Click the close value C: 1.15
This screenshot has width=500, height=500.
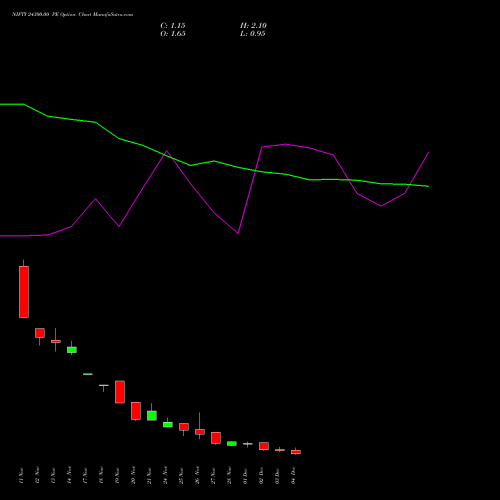[x=173, y=26]
